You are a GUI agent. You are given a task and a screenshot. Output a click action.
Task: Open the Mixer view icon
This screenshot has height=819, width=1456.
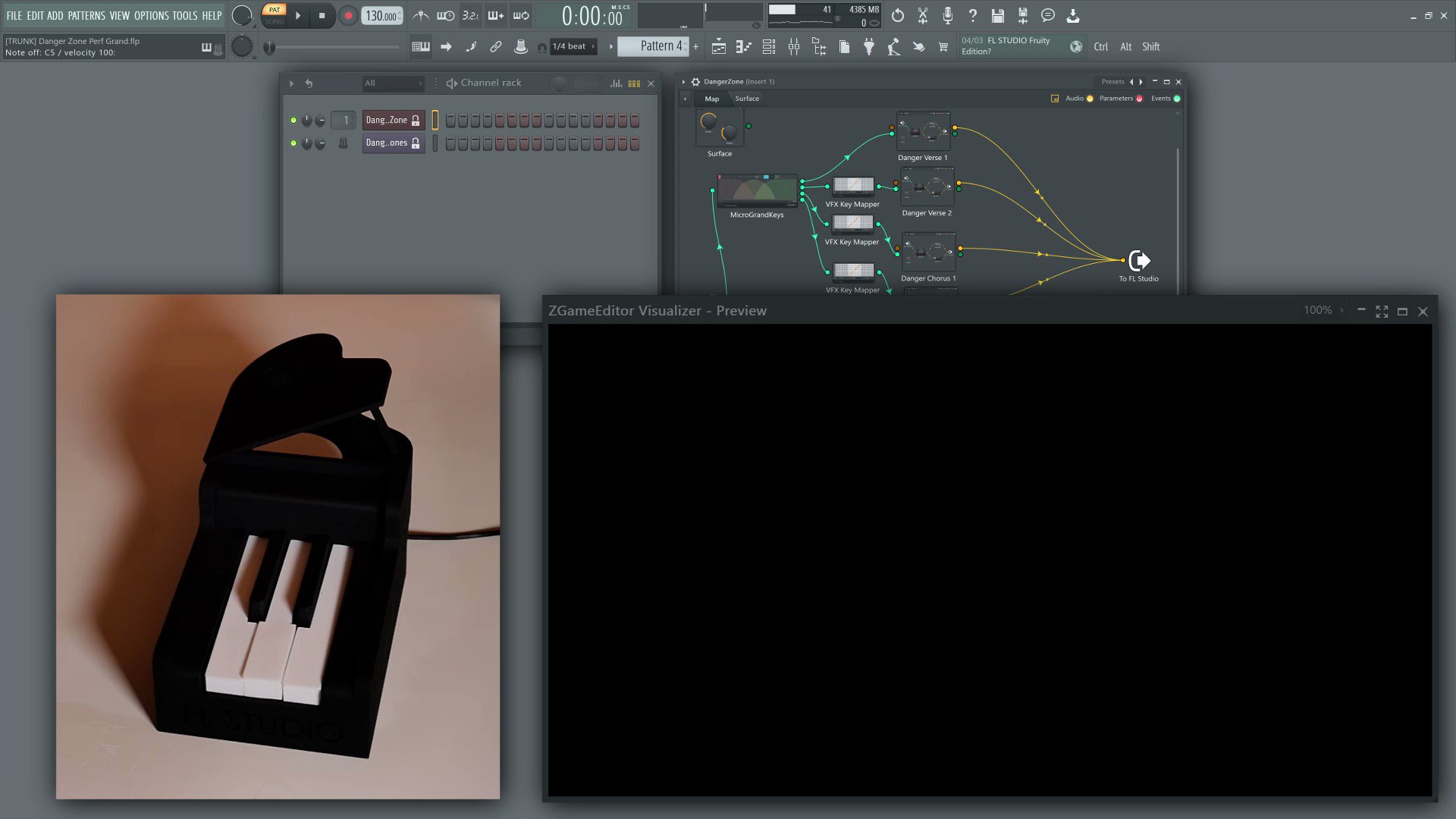(794, 47)
